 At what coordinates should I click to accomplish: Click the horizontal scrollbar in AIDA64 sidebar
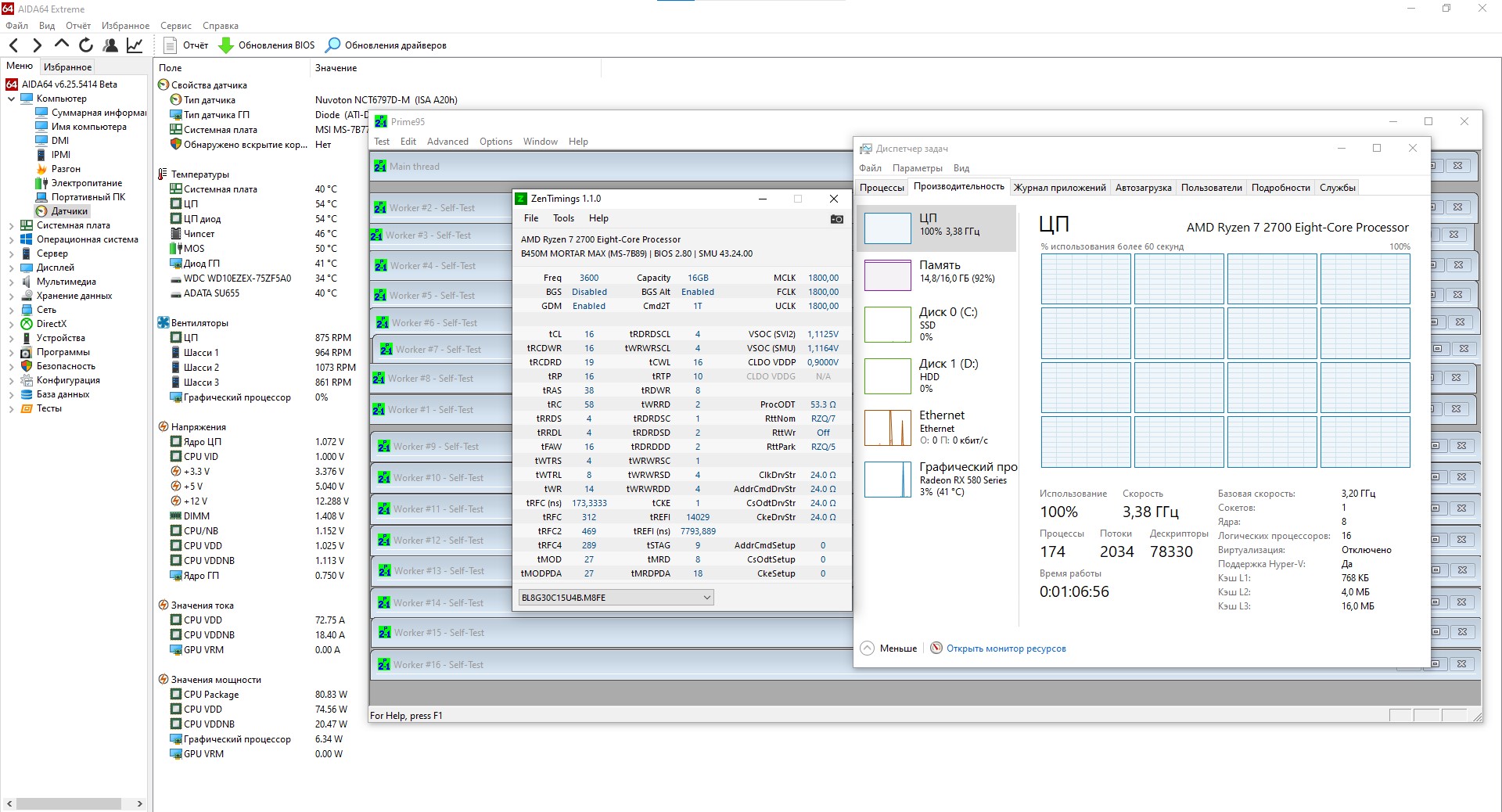pos(69,803)
